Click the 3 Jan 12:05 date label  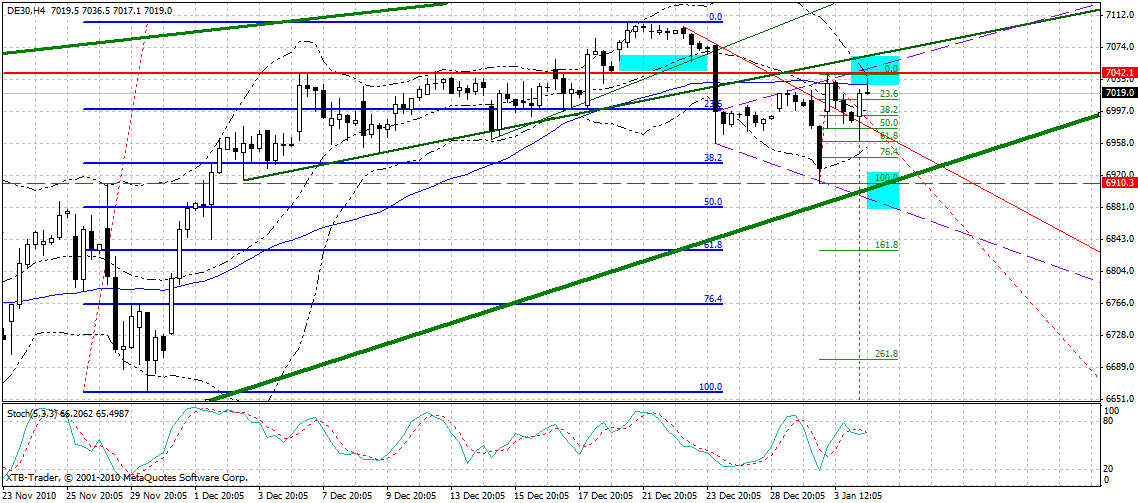tap(859, 496)
